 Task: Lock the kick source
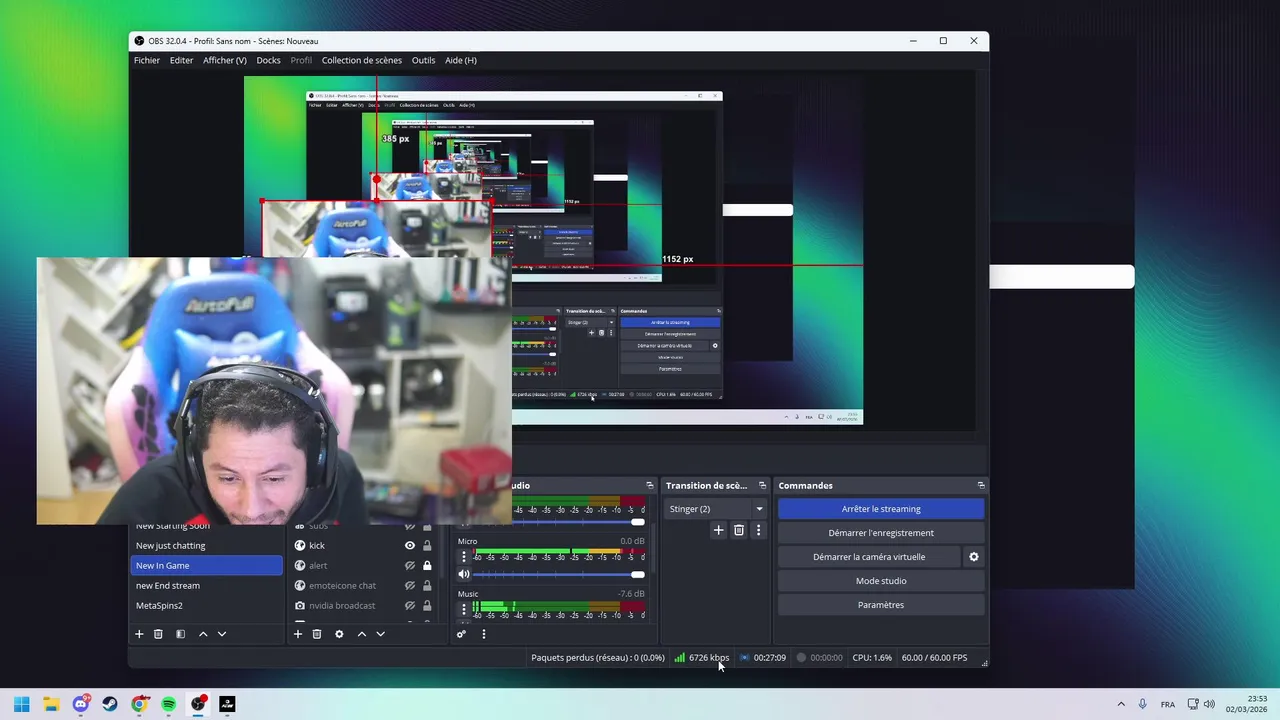pyautogui.click(x=427, y=545)
